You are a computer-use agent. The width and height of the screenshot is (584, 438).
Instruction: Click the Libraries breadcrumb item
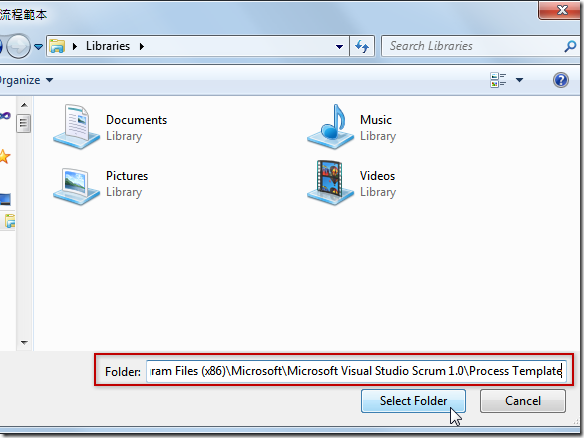pyautogui.click(x=108, y=46)
